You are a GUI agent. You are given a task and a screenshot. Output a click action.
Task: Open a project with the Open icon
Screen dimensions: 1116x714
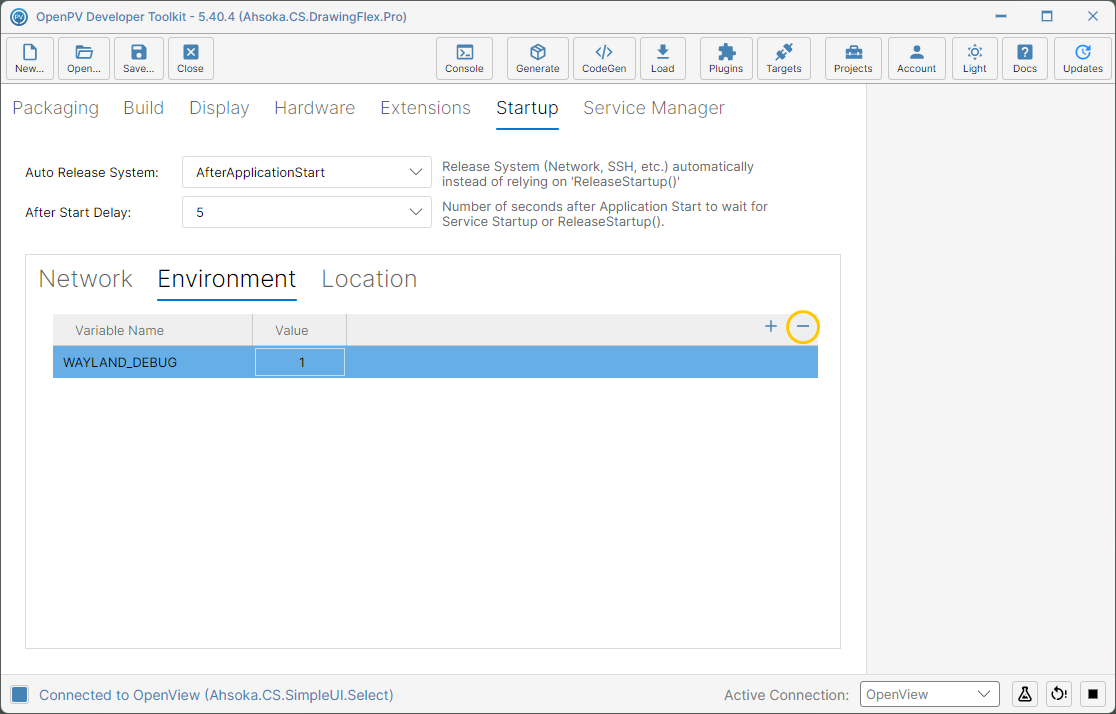coord(84,58)
